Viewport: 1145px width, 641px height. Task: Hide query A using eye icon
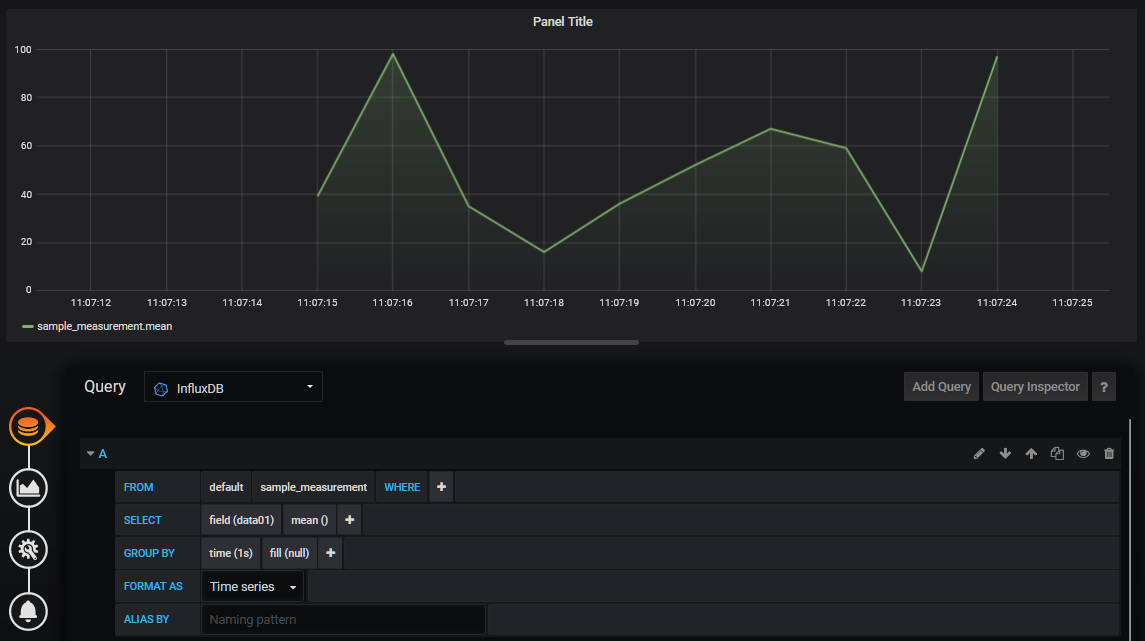pyautogui.click(x=1083, y=454)
